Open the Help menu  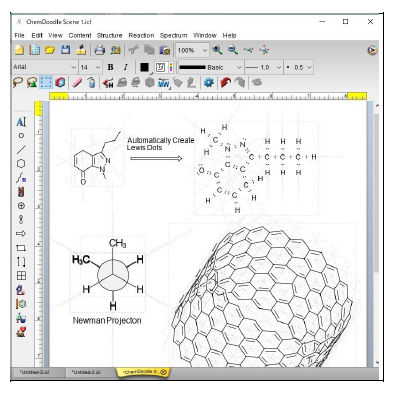(229, 35)
